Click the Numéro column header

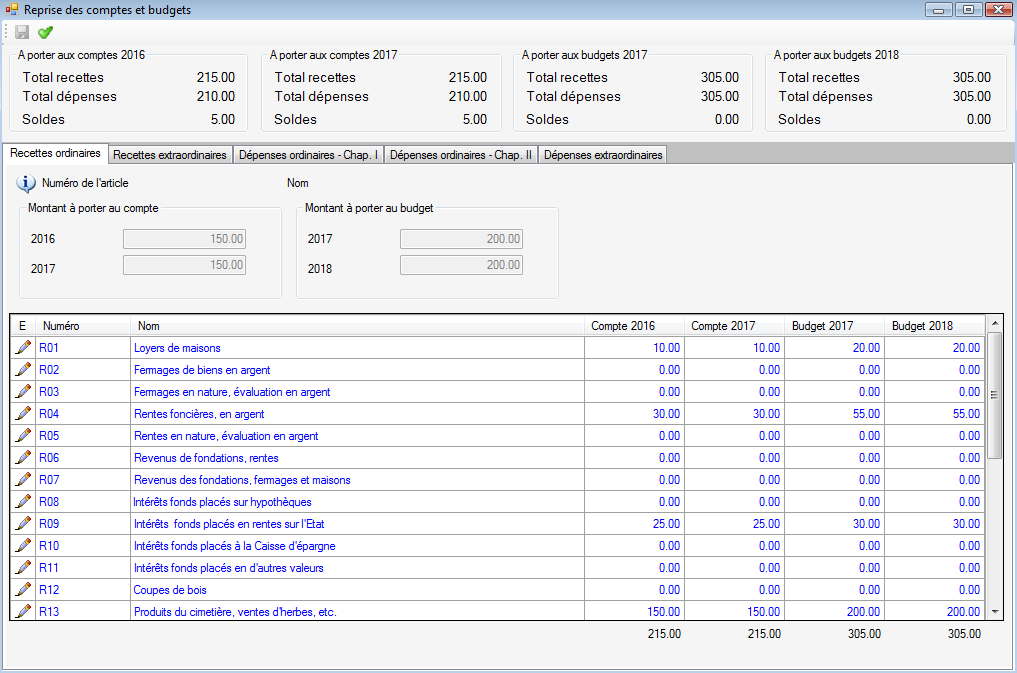[84, 325]
